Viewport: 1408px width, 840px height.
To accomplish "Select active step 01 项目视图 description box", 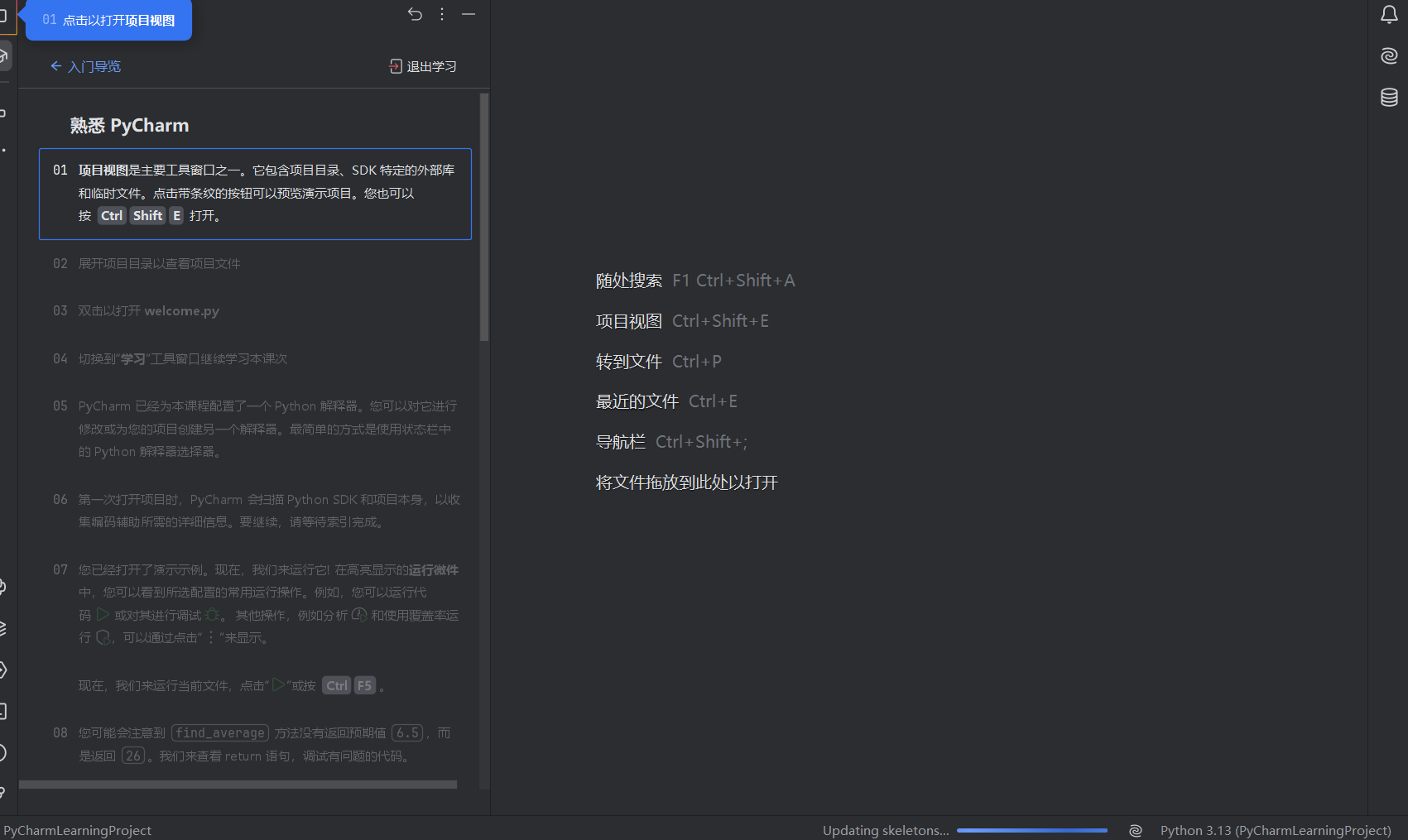I will coord(255,194).
